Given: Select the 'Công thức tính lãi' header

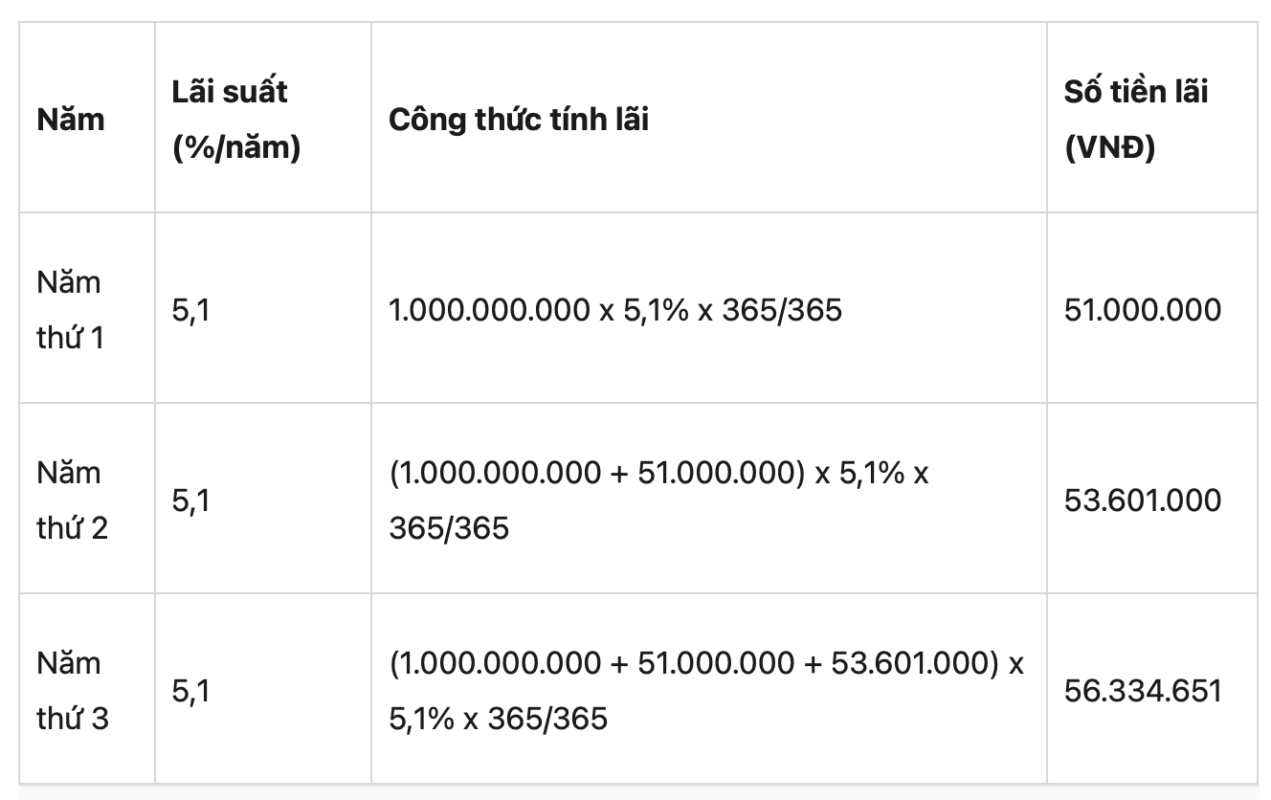Looking at the screenshot, I should click(x=519, y=120).
